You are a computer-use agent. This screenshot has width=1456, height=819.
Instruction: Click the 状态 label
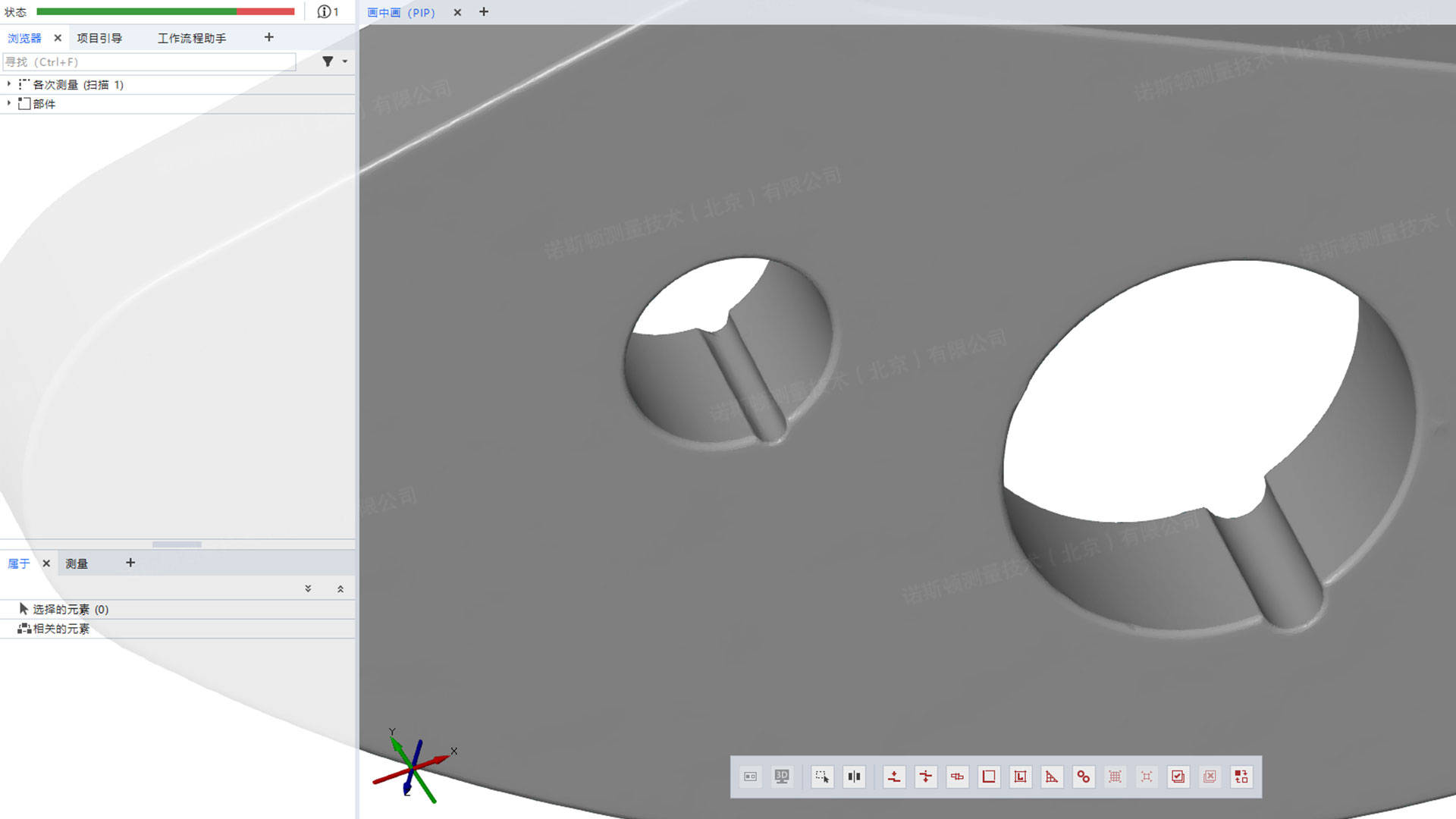[15, 12]
